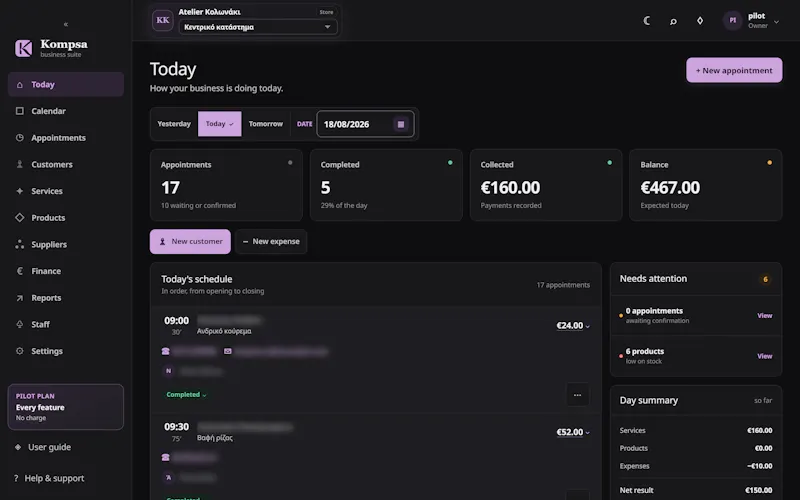The height and width of the screenshot is (500, 800).
Task: Open Services from the sidebar menu
Action: pyautogui.click(x=66, y=191)
